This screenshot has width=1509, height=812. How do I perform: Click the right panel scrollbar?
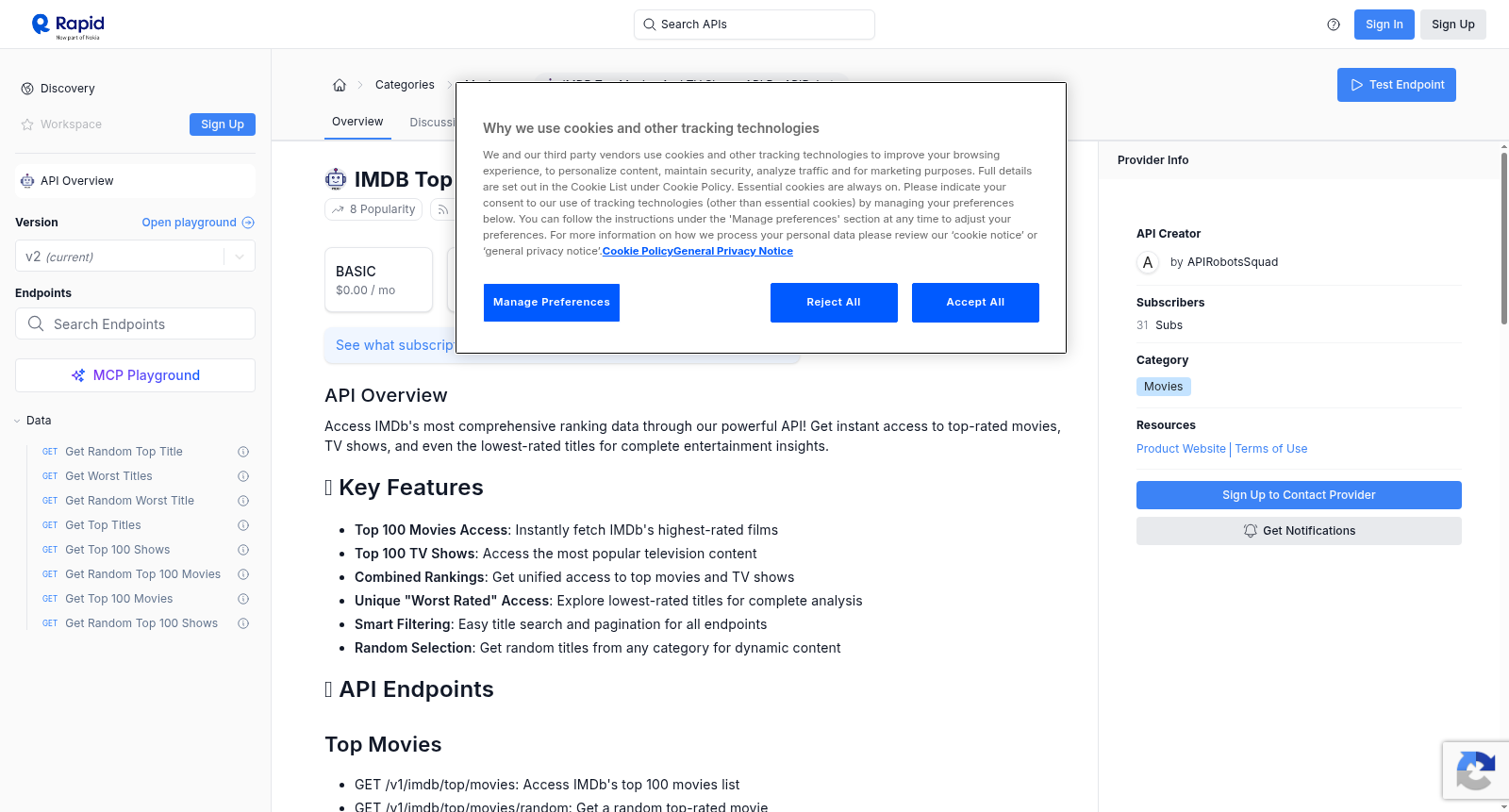click(1503, 239)
